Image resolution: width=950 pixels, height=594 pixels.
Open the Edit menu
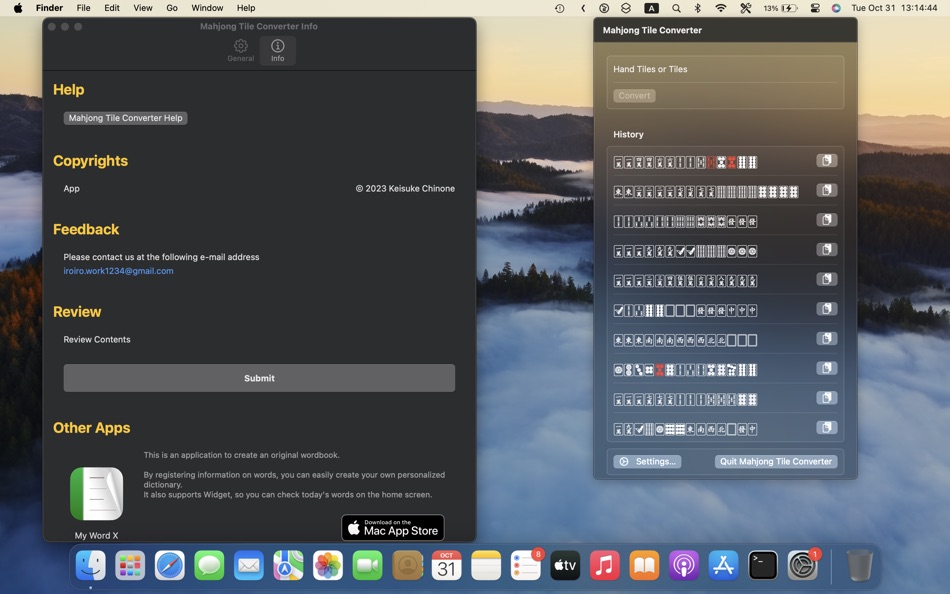tap(112, 8)
